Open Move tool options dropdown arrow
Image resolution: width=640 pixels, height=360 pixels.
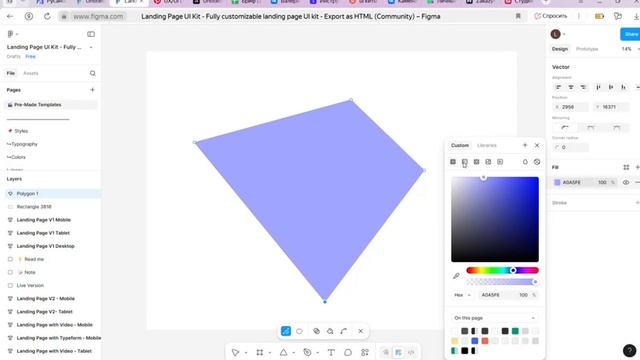click(x=246, y=353)
